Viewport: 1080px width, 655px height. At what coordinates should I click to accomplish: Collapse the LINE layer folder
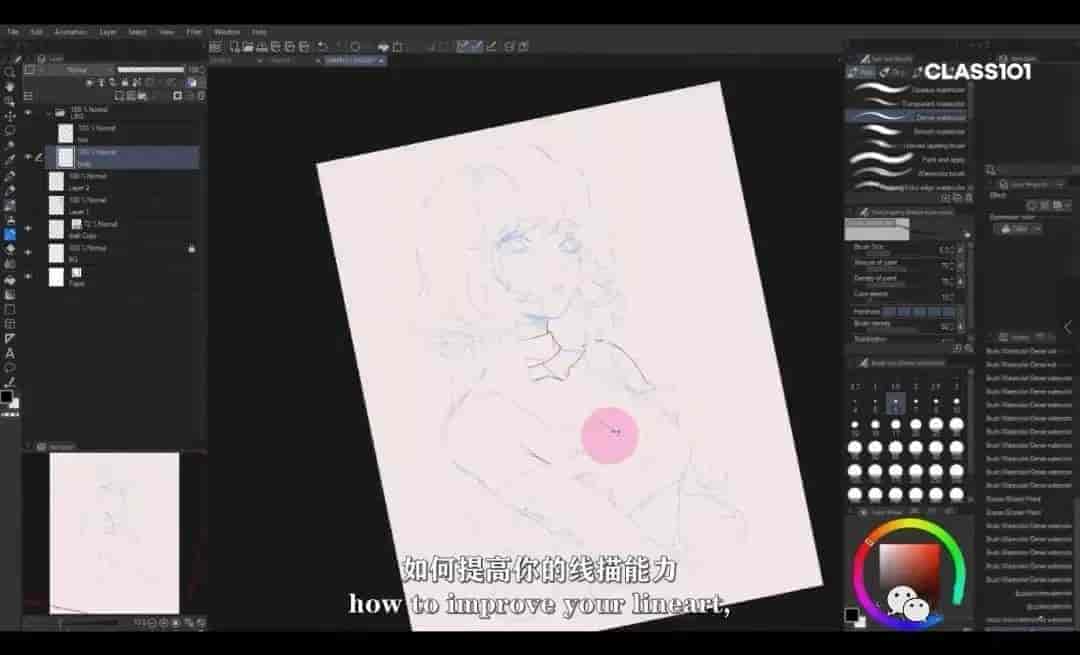pyautogui.click(x=50, y=112)
